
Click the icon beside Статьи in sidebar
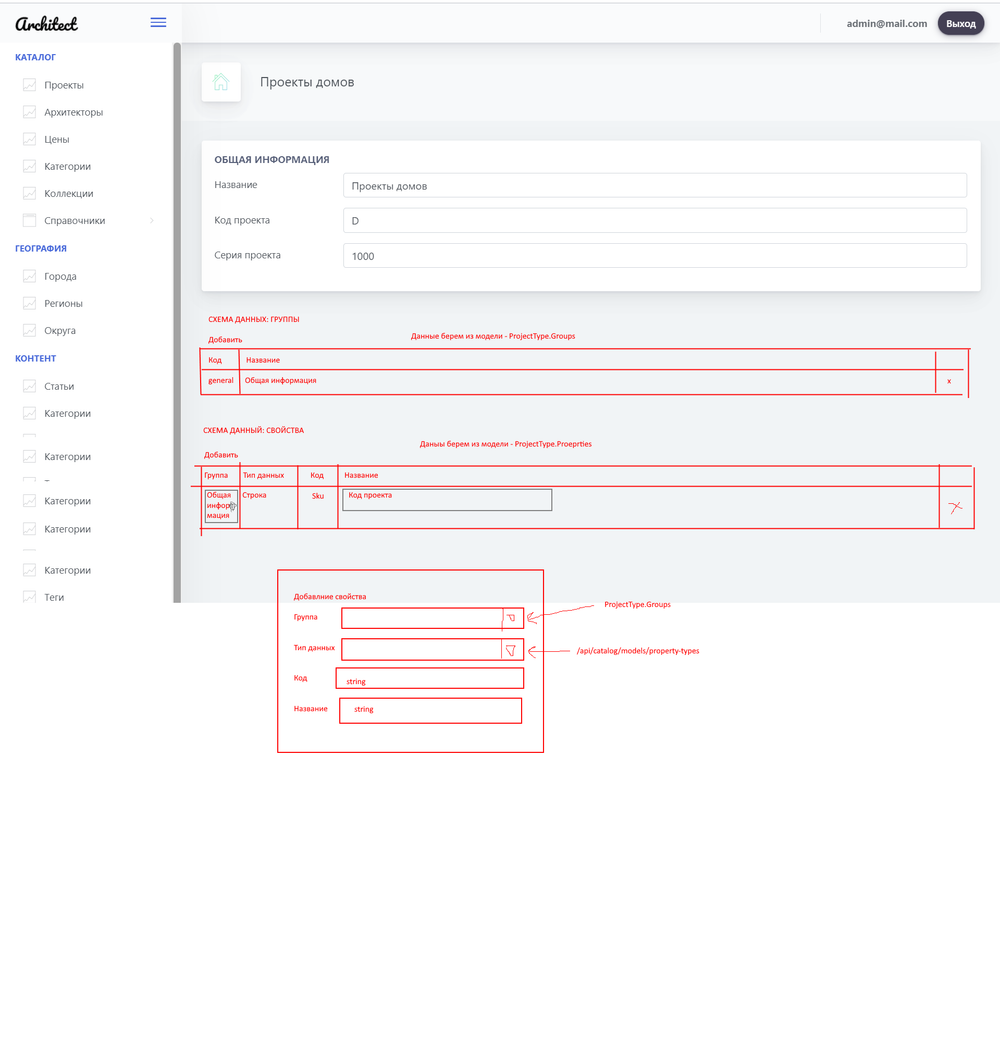(30, 387)
